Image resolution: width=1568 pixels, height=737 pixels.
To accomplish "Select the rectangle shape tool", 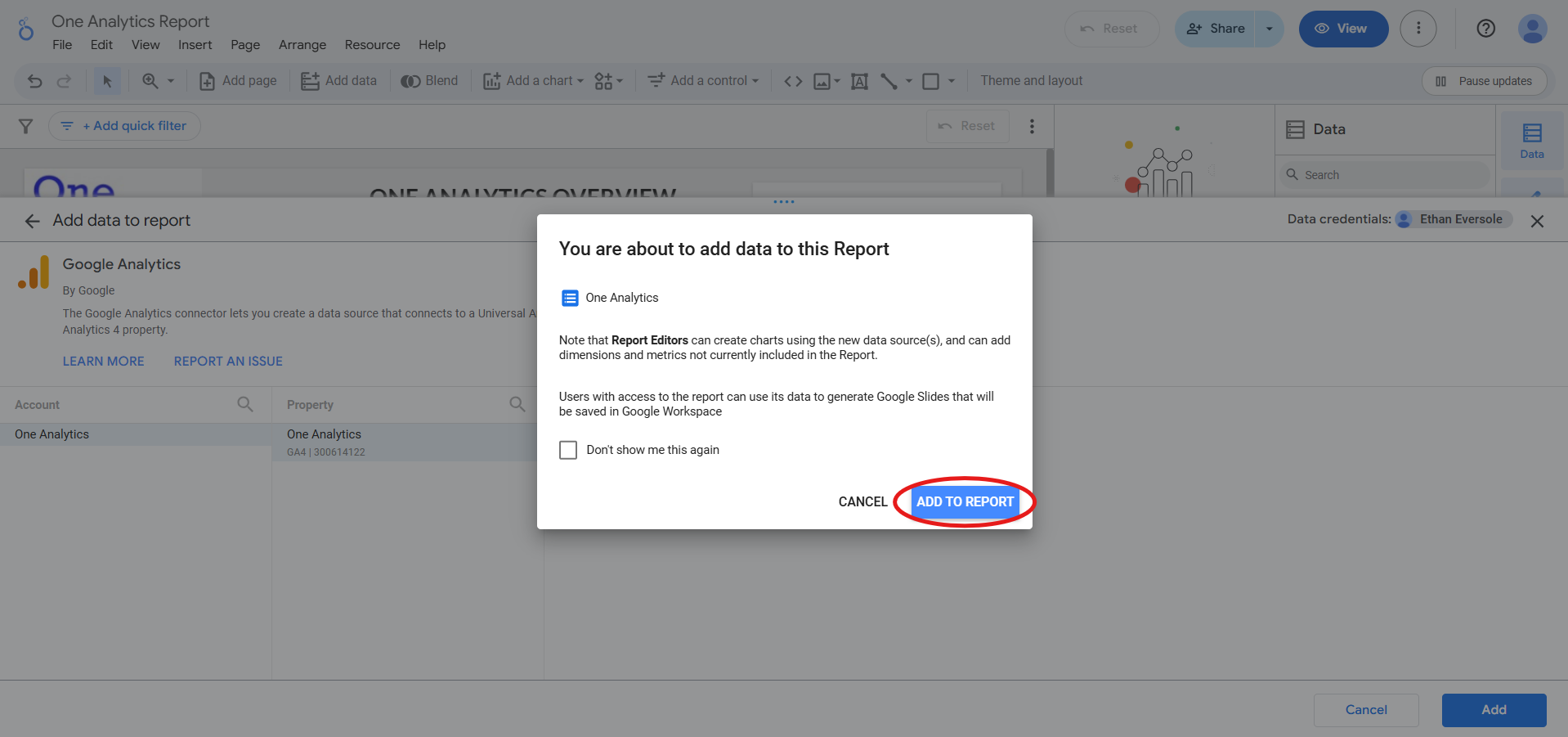I will click(x=930, y=81).
